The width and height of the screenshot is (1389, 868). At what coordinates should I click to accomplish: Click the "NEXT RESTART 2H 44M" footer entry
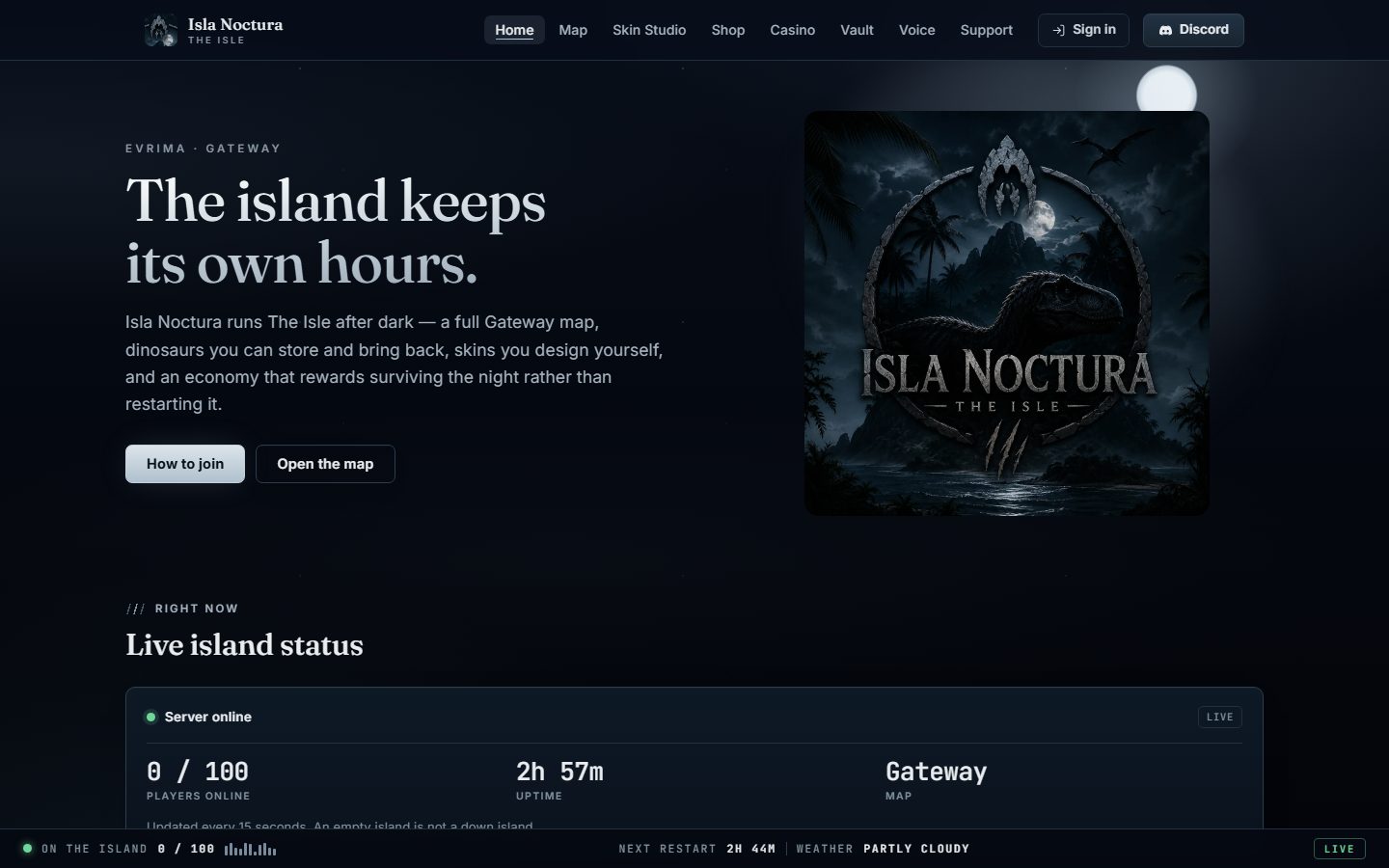(x=697, y=849)
